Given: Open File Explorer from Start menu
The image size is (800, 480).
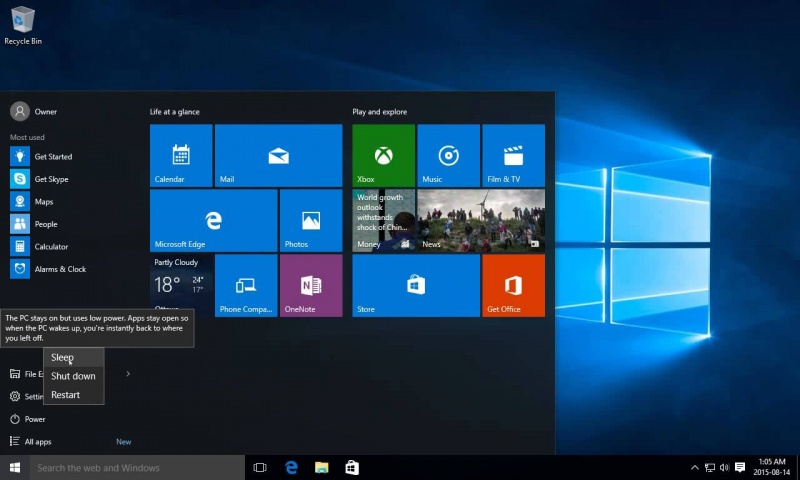Looking at the screenshot, I should pos(26,374).
